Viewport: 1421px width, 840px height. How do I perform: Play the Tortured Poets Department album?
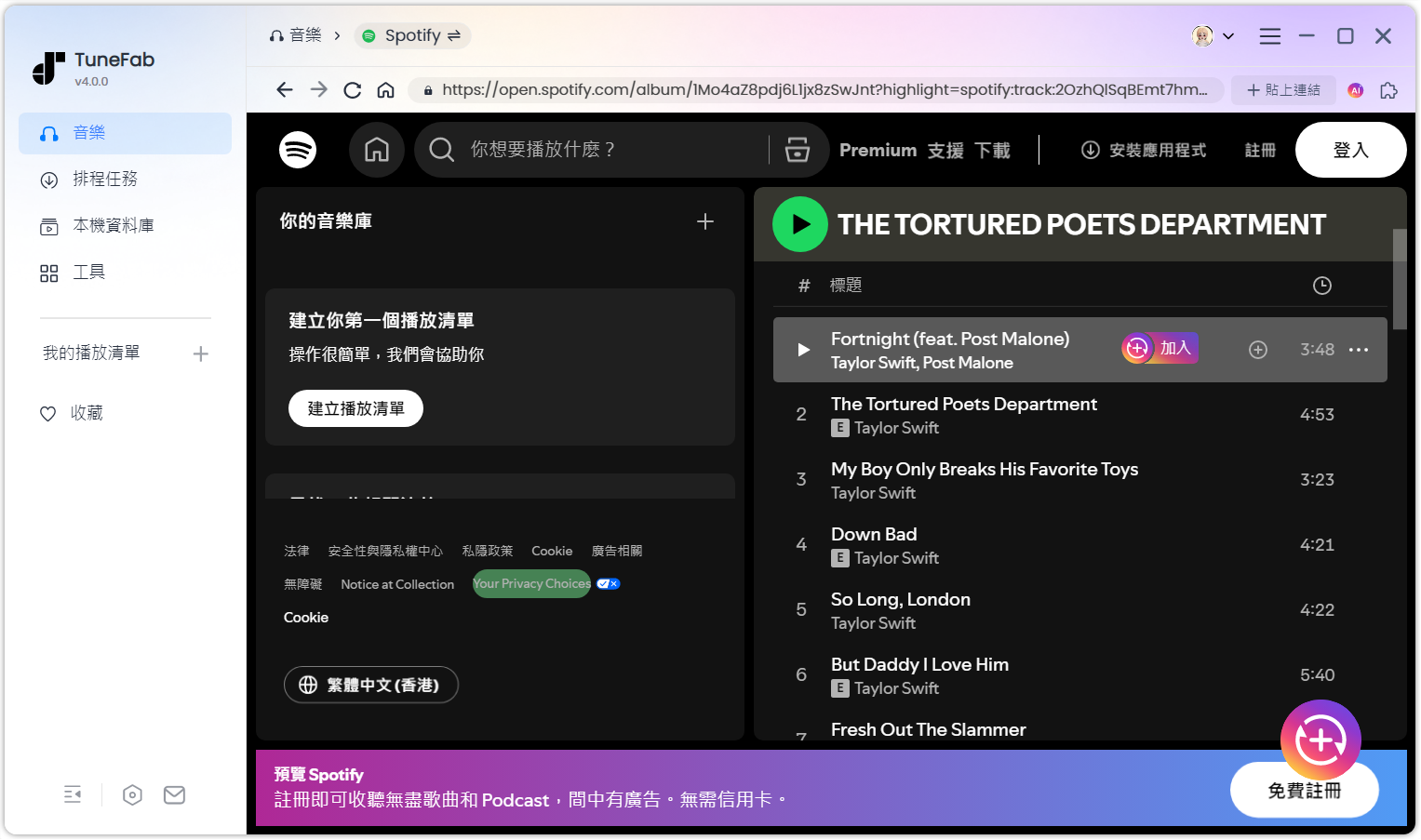click(x=799, y=223)
